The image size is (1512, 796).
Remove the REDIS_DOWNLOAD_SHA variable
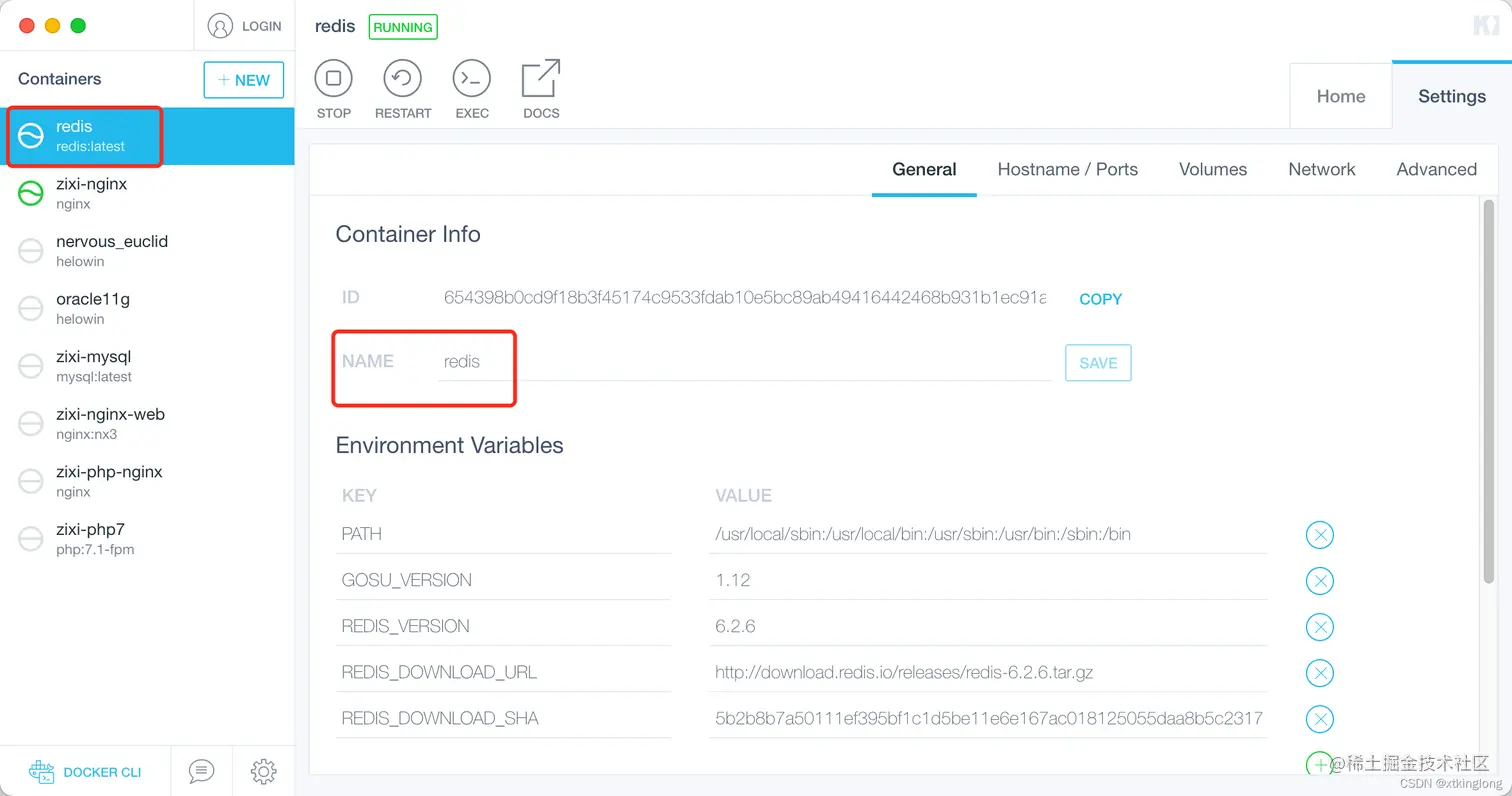(x=1320, y=719)
